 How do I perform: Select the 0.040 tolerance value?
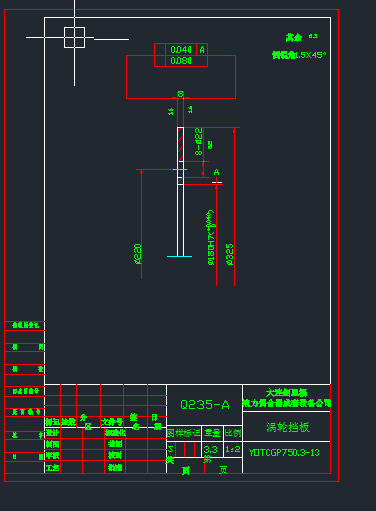[x=181, y=50]
